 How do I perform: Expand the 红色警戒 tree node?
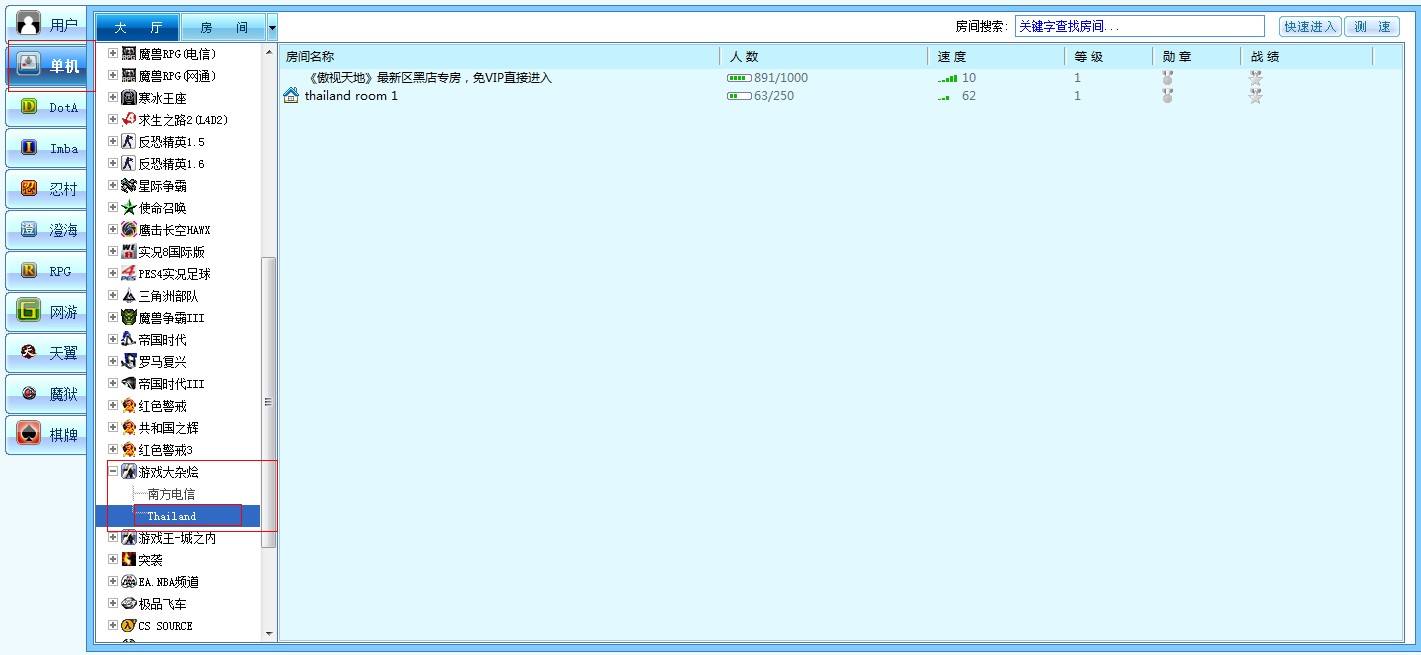click(111, 405)
